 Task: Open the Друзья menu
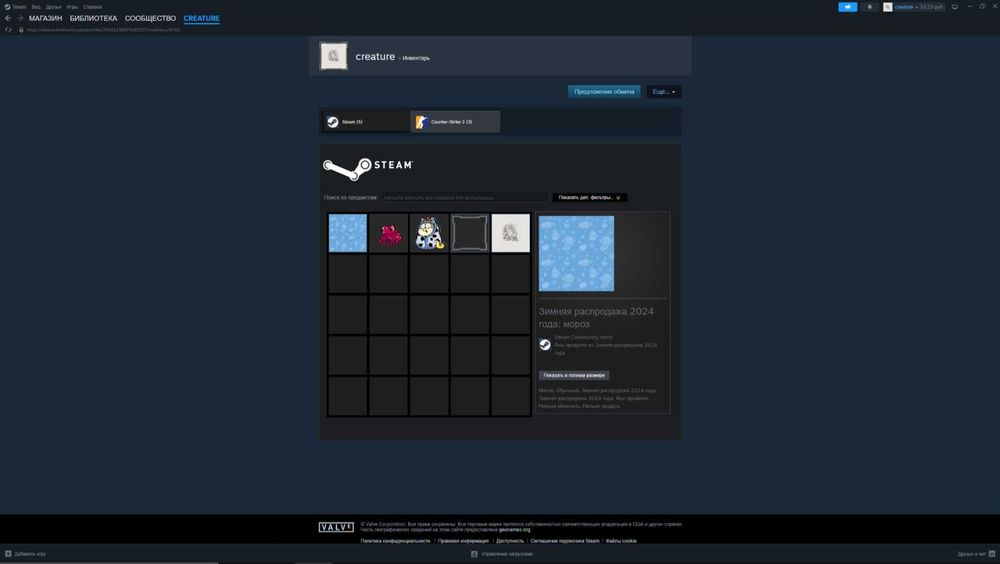(x=53, y=7)
